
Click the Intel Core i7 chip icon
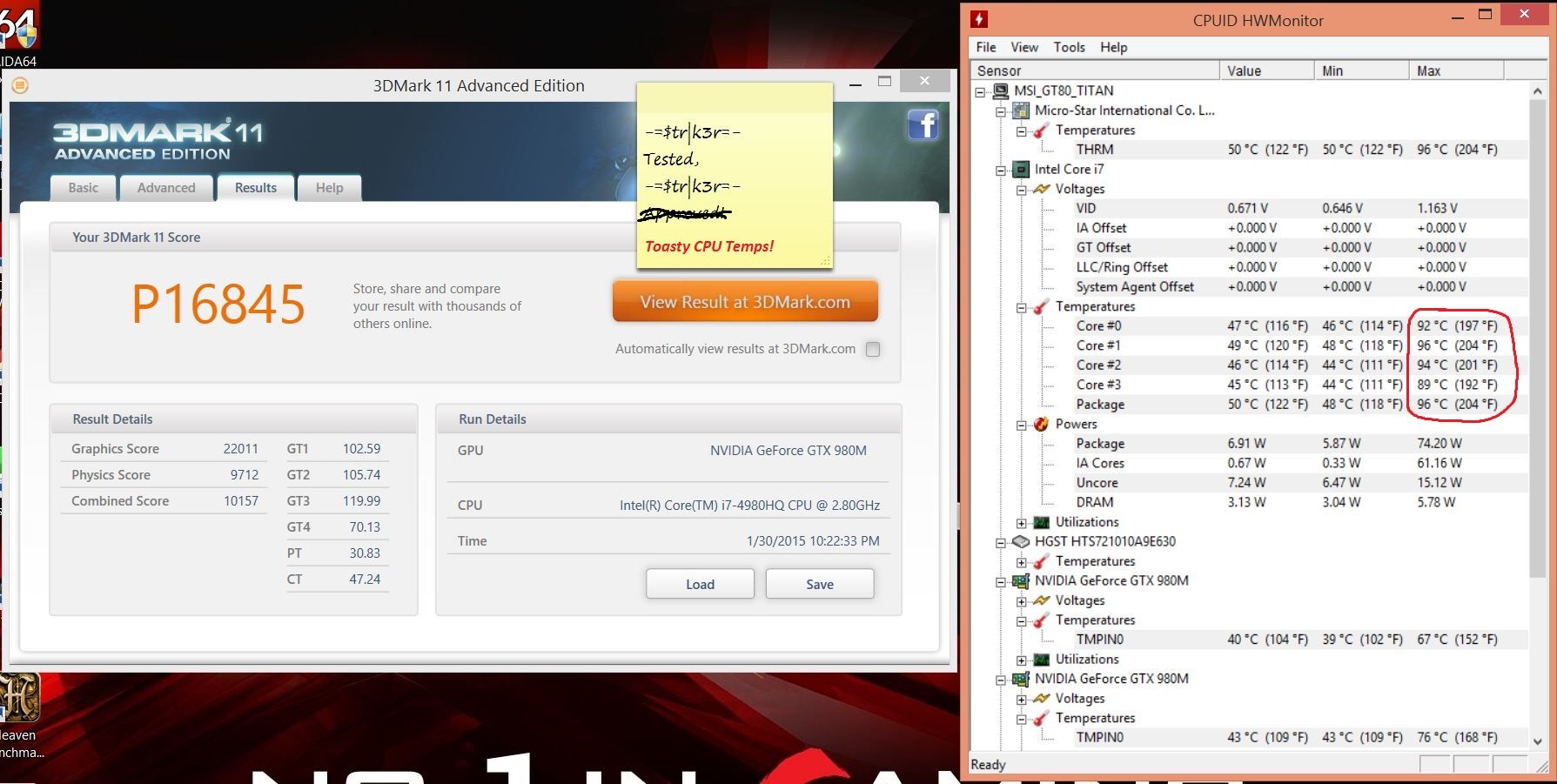[x=1021, y=170]
